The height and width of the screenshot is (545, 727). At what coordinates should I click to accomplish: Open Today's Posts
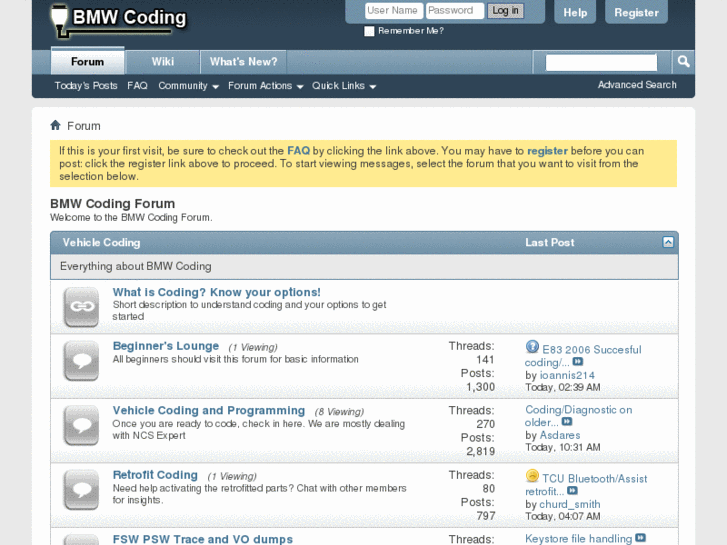[86, 85]
